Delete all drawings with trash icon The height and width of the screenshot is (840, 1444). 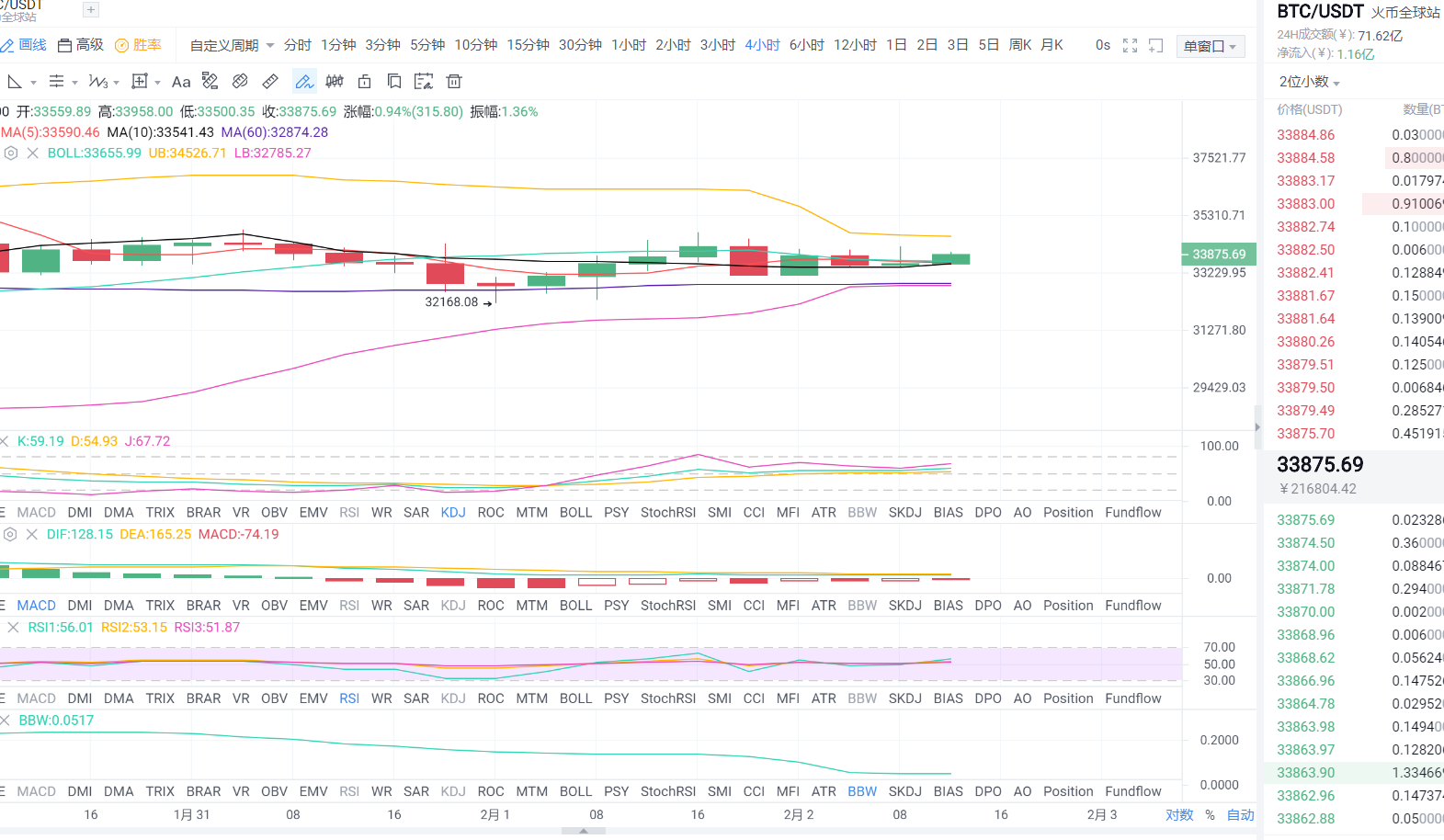coord(454,82)
